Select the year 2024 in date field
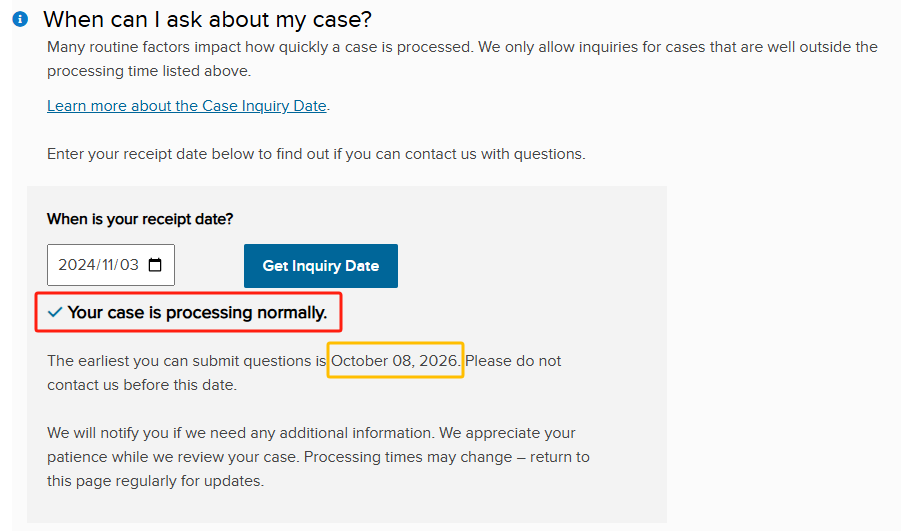Image resolution: width=901 pixels, height=531 pixels. pyautogui.click(x=76, y=264)
